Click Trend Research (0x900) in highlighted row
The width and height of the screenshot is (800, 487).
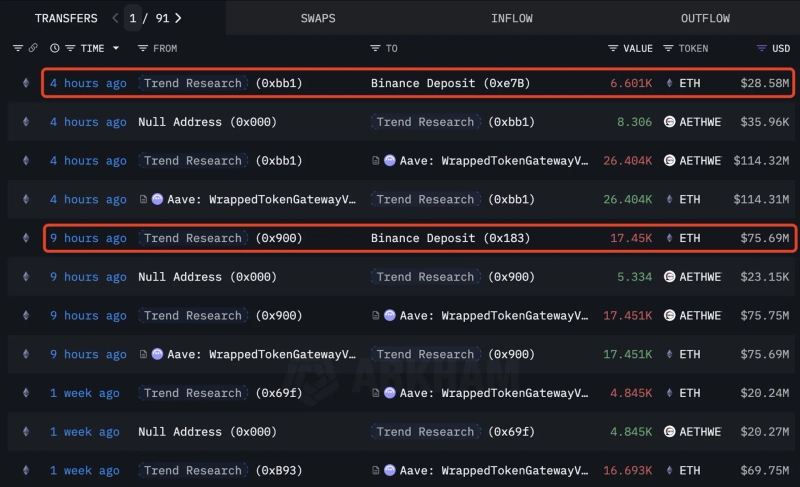pyautogui.click(x=220, y=238)
